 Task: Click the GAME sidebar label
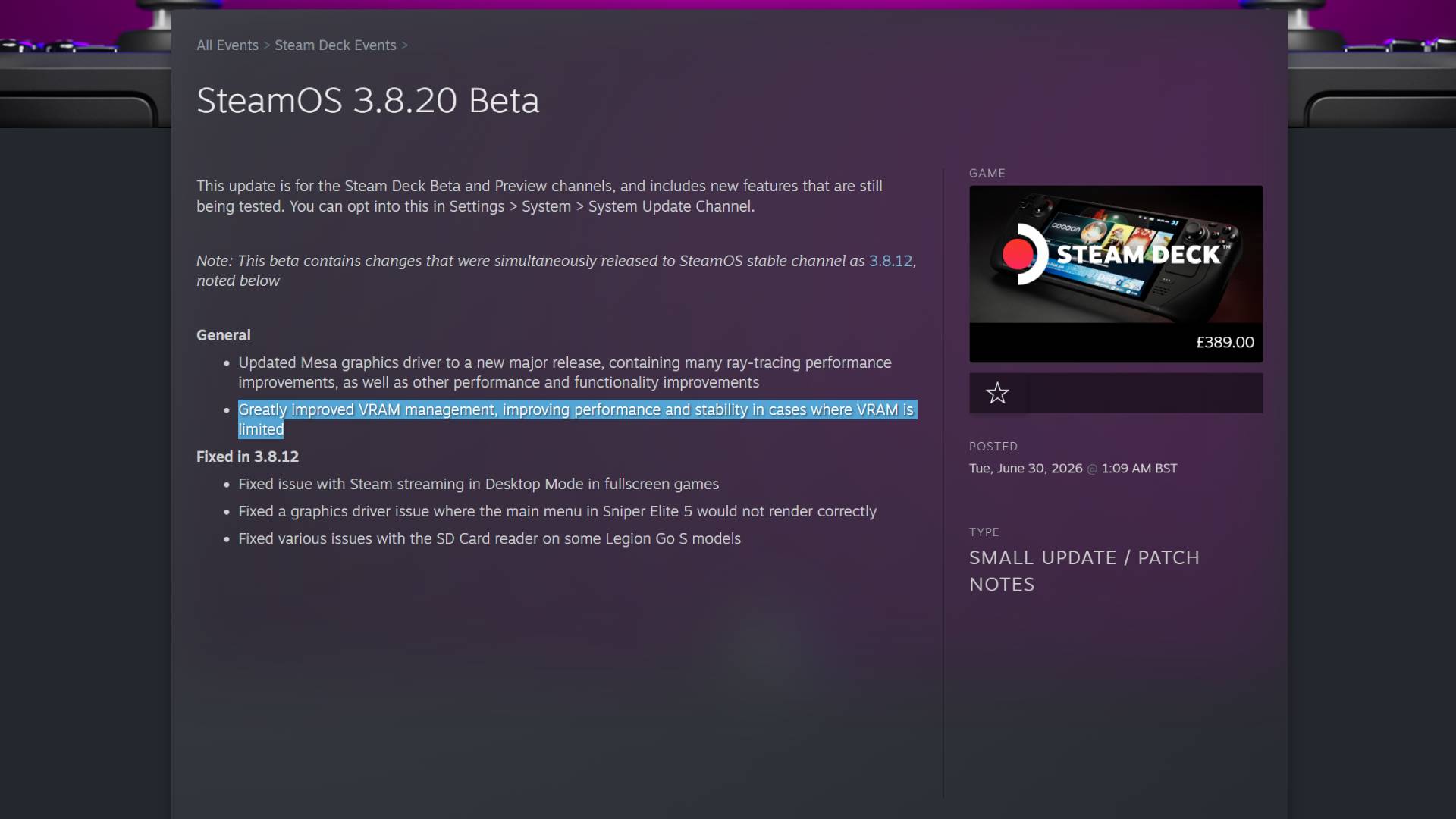(x=987, y=173)
